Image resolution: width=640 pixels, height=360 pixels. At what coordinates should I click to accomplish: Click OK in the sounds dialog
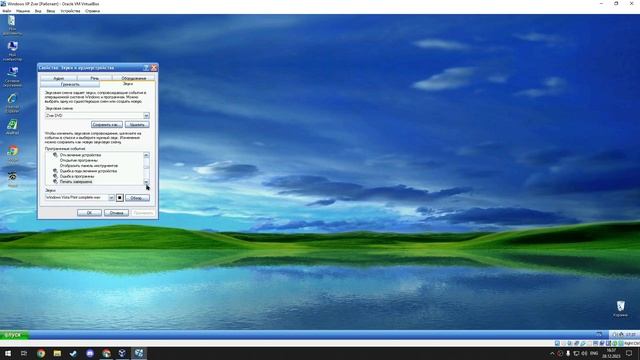pyautogui.click(x=89, y=213)
